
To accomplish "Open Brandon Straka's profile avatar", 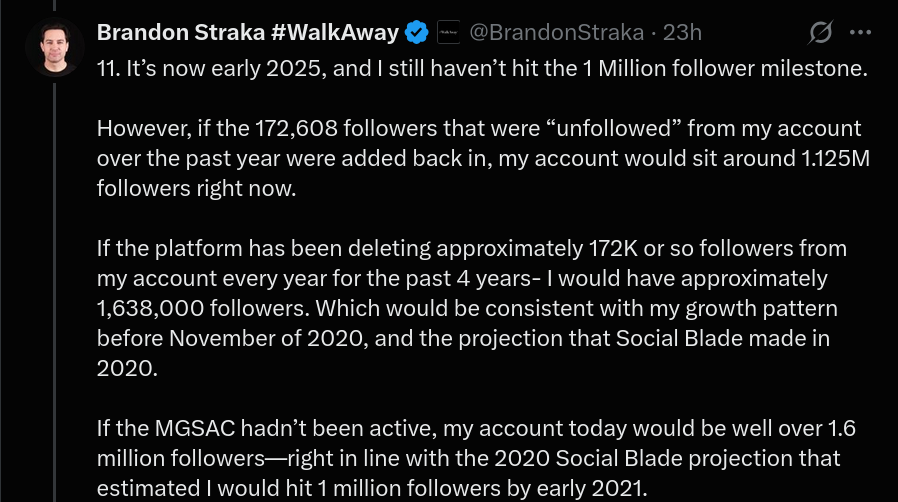I will coord(55,47).
